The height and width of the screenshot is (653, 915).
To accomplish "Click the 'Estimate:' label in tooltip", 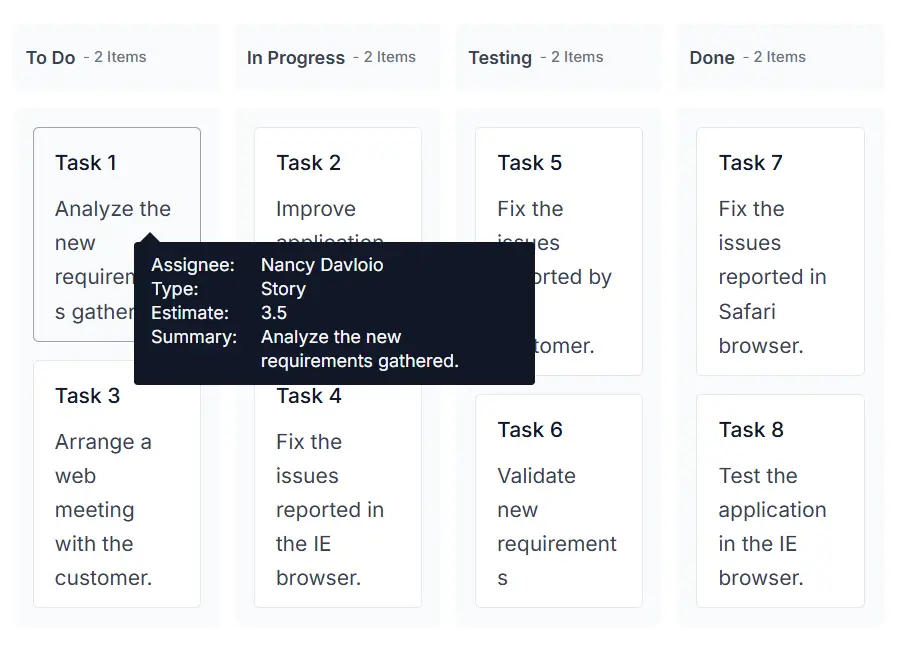I will point(190,313).
